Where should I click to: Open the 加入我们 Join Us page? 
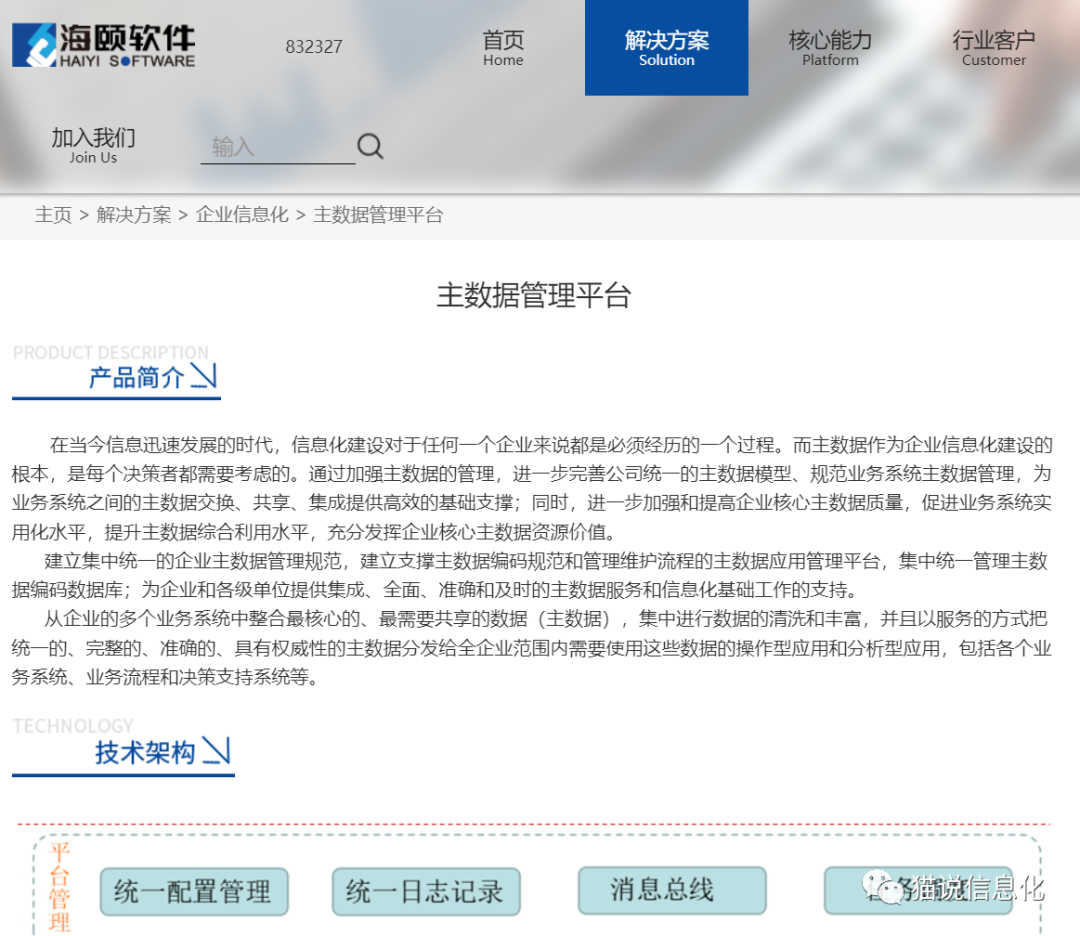click(93, 145)
